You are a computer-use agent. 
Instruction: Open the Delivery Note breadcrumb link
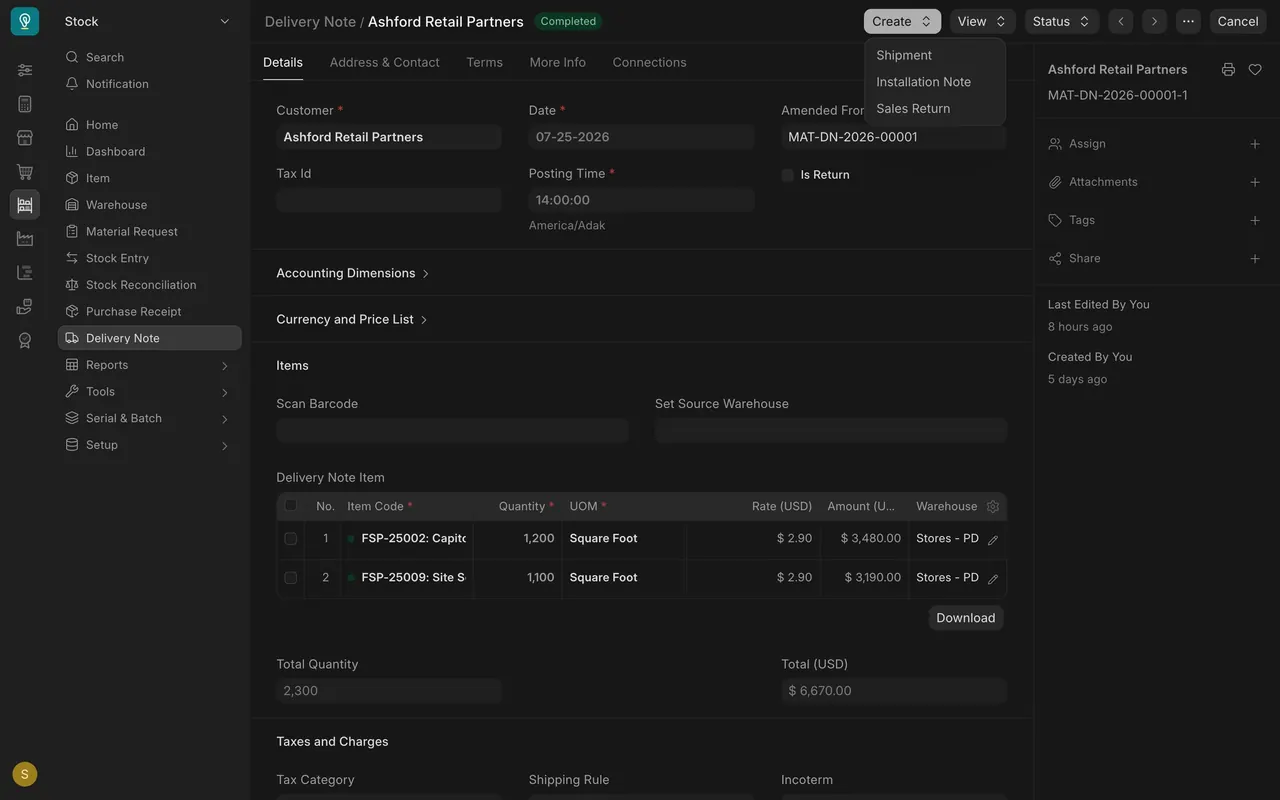[x=310, y=21]
